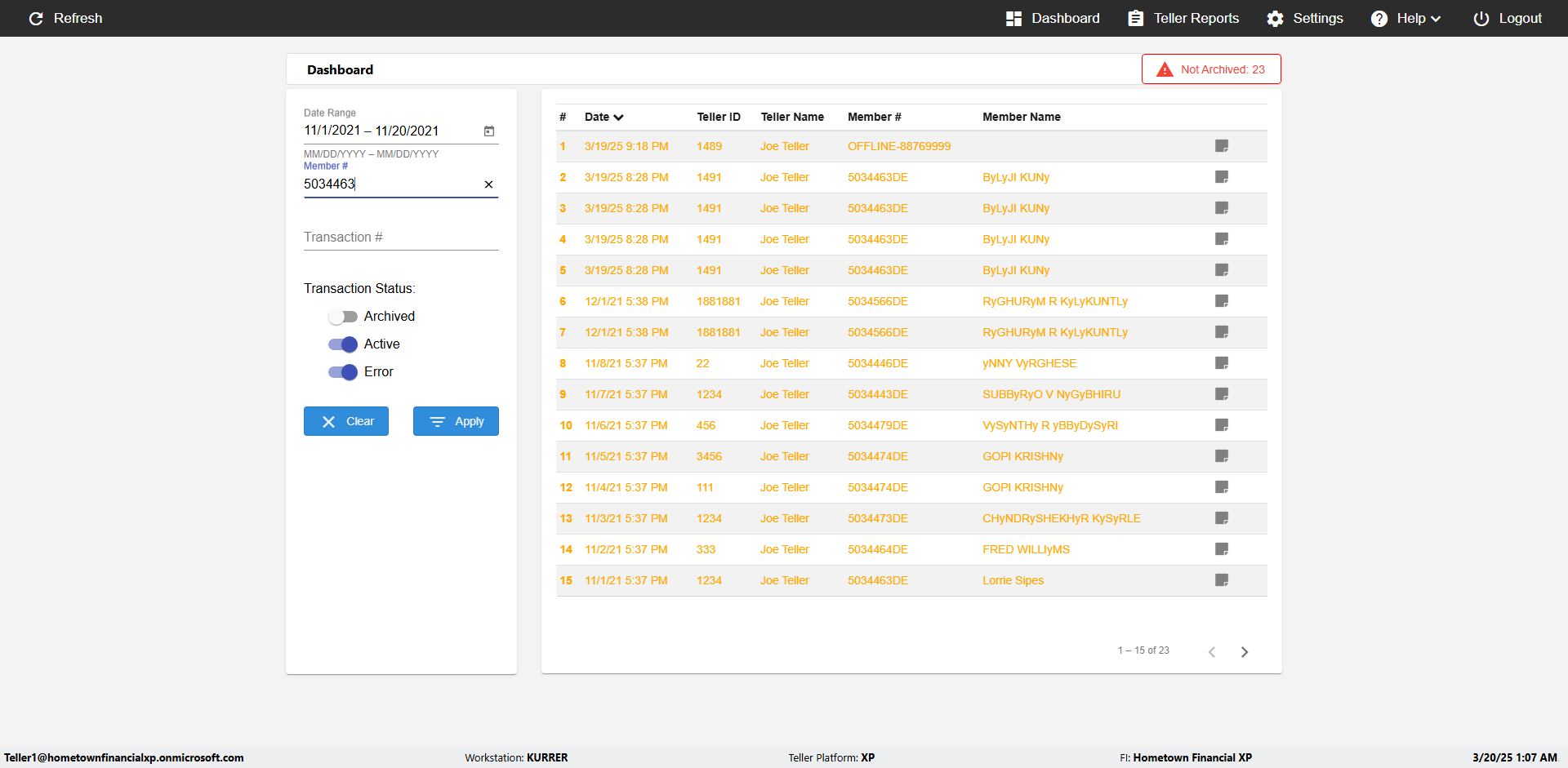Turn off the Error status toggle
1568x768 pixels.
[343, 372]
